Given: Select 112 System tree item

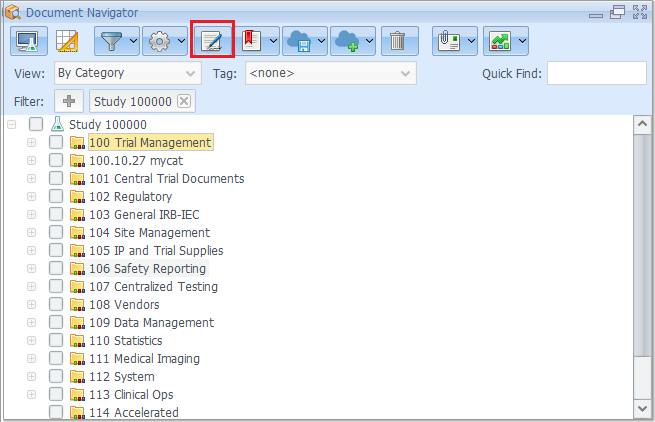Looking at the screenshot, I should click(x=122, y=376).
